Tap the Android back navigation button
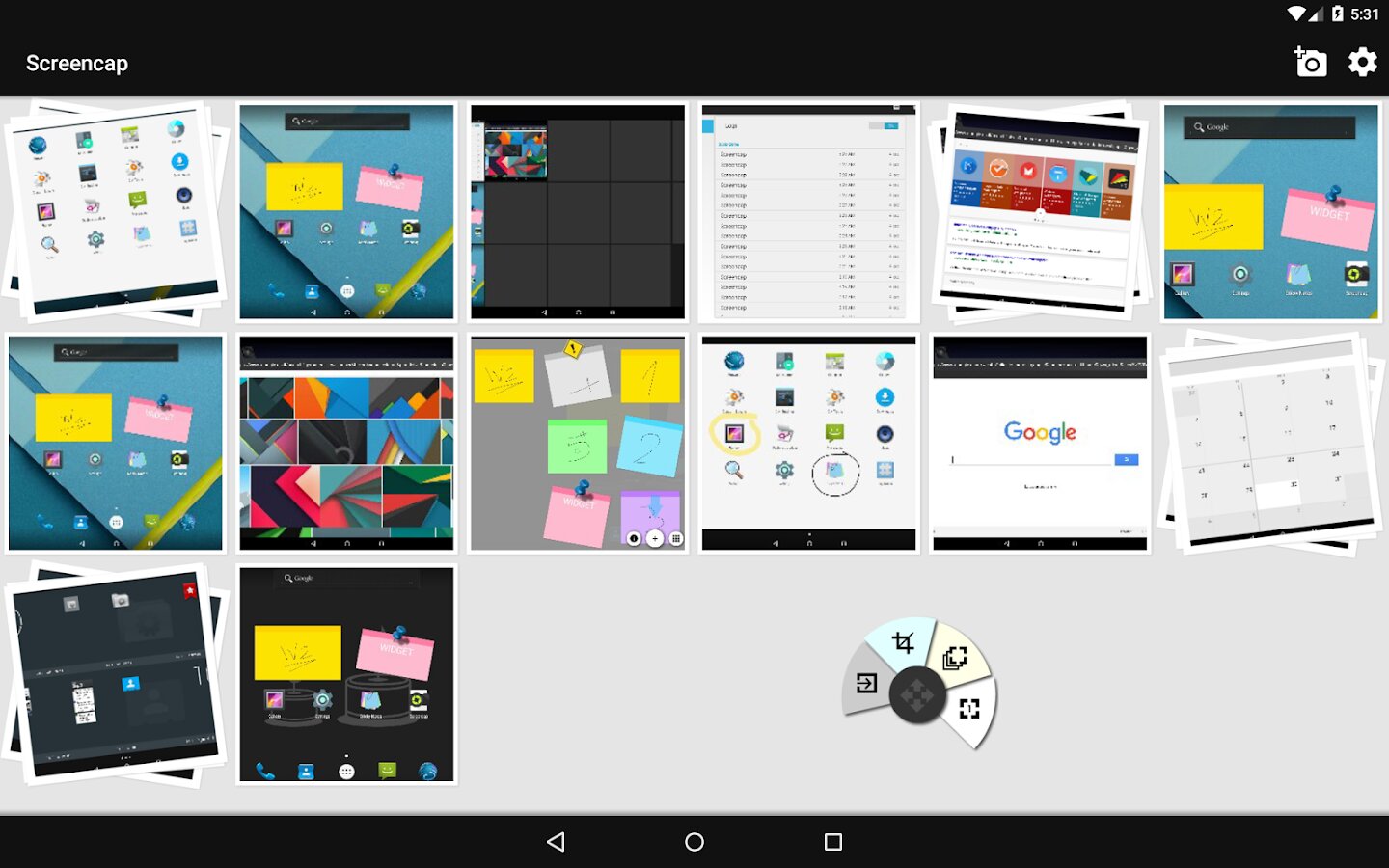Viewport: 1389px width, 868px height. (x=556, y=842)
